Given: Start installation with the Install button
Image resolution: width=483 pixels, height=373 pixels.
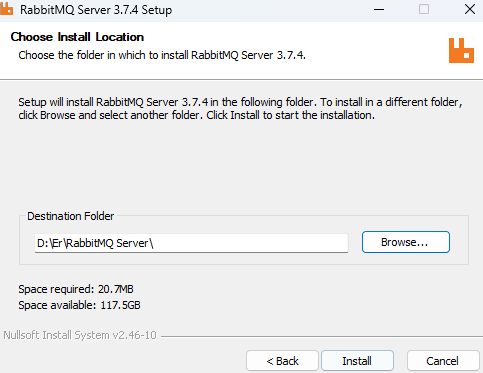Looking at the screenshot, I should pos(357,361).
